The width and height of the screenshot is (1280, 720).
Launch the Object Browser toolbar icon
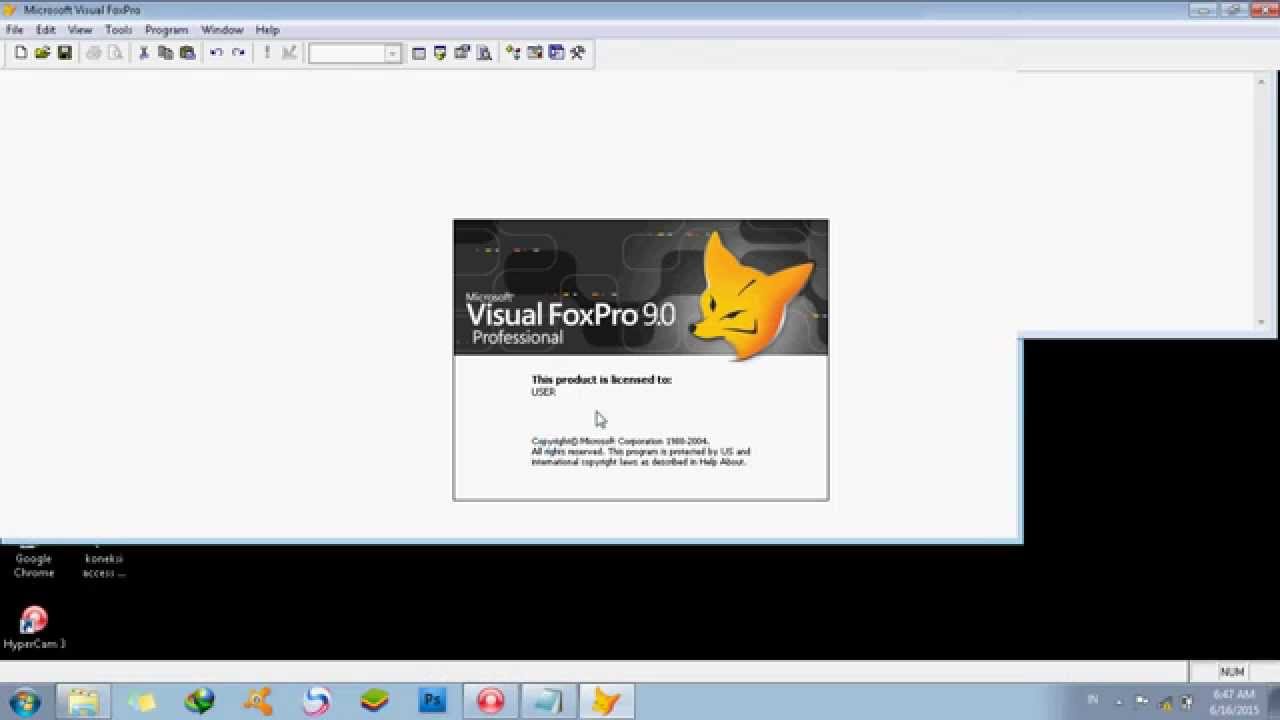coord(535,53)
